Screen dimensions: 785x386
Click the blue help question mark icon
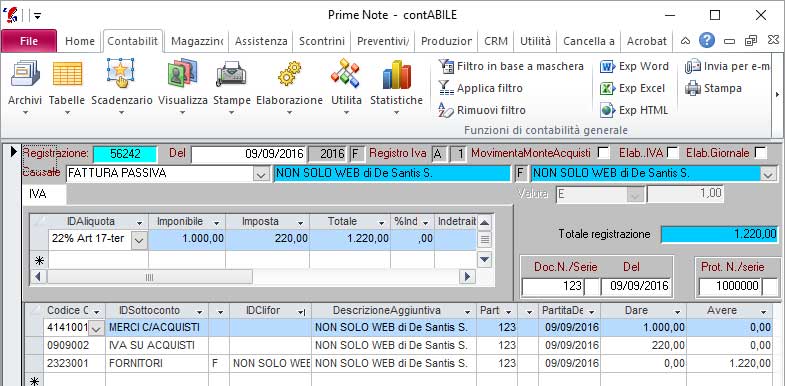click(x=706, y=41)
